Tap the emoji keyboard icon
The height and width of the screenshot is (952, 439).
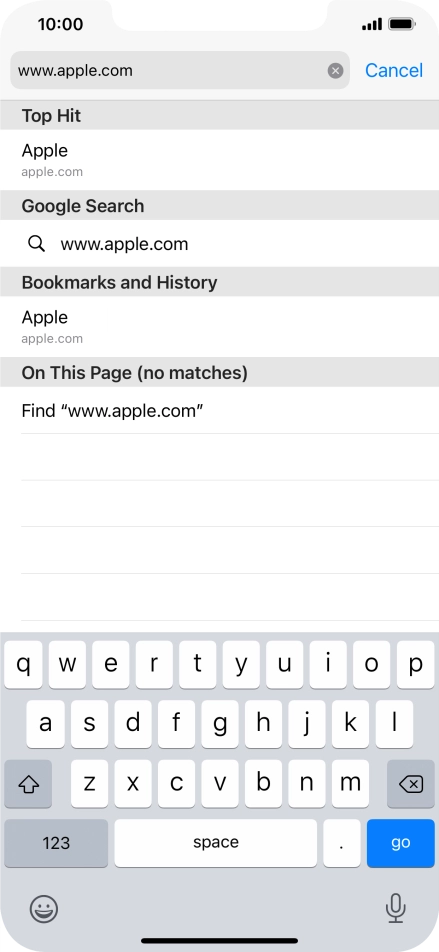[x=44, y=909]
